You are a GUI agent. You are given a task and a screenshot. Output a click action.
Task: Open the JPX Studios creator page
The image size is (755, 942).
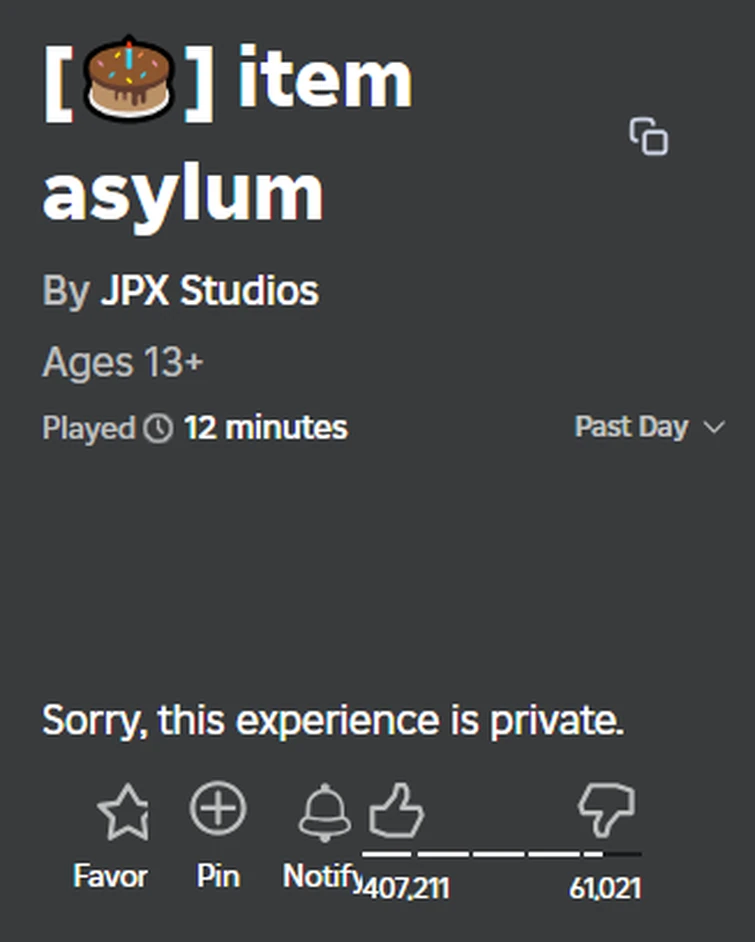coord(211,291)
